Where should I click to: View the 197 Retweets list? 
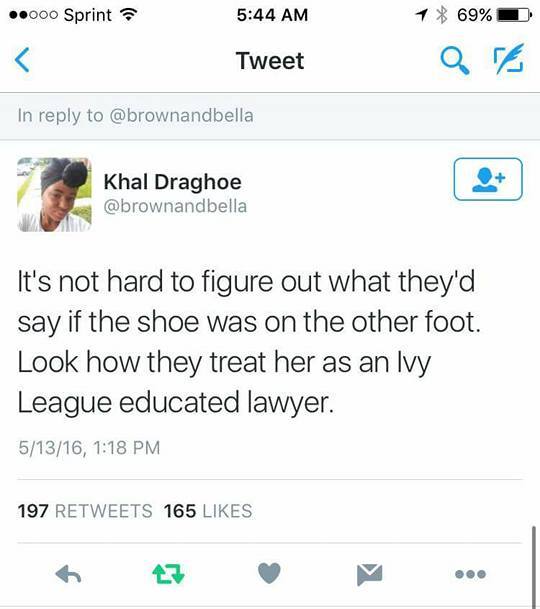pos(85,511)
